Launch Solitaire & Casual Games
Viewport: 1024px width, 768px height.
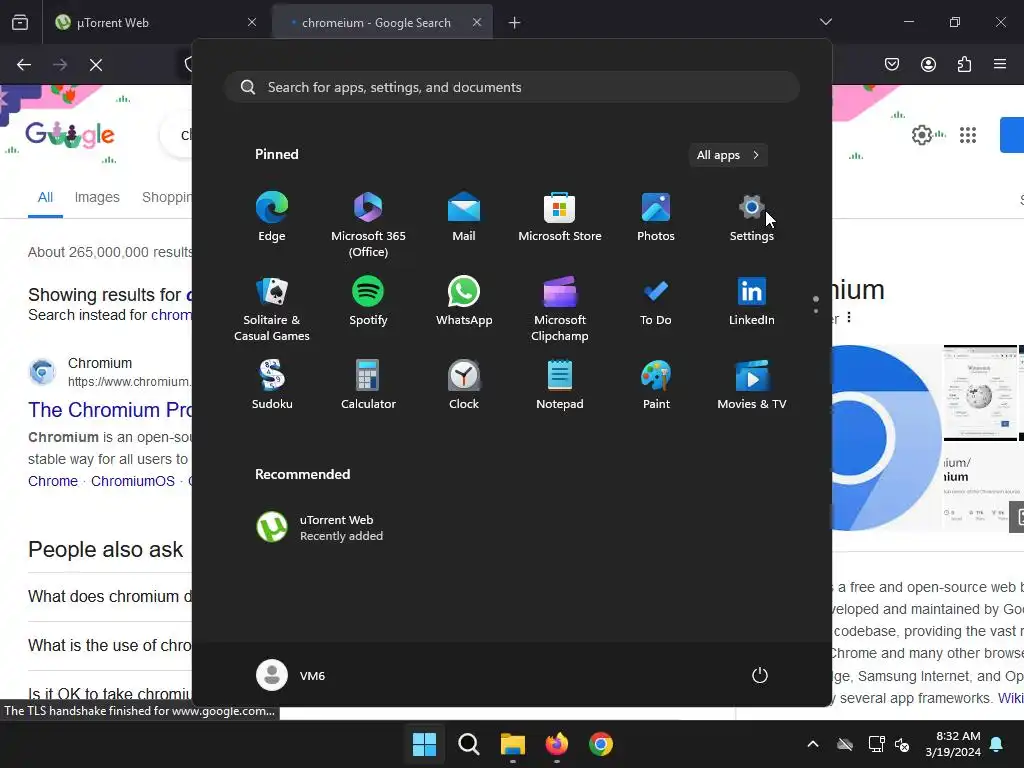[x=272, y=308]
